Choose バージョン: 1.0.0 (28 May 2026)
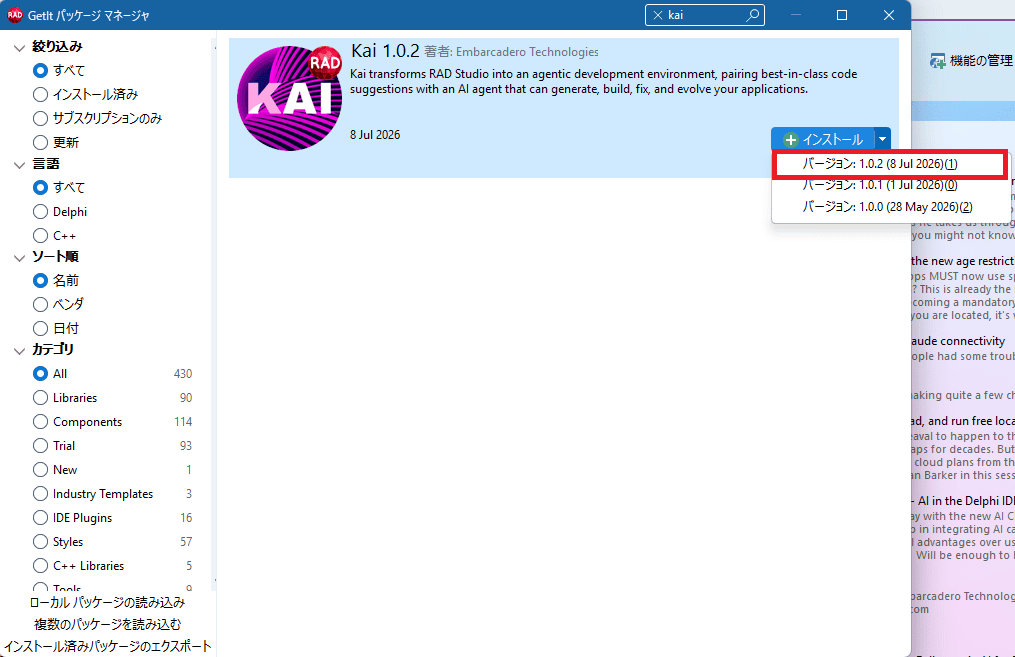 coord(890,207)
